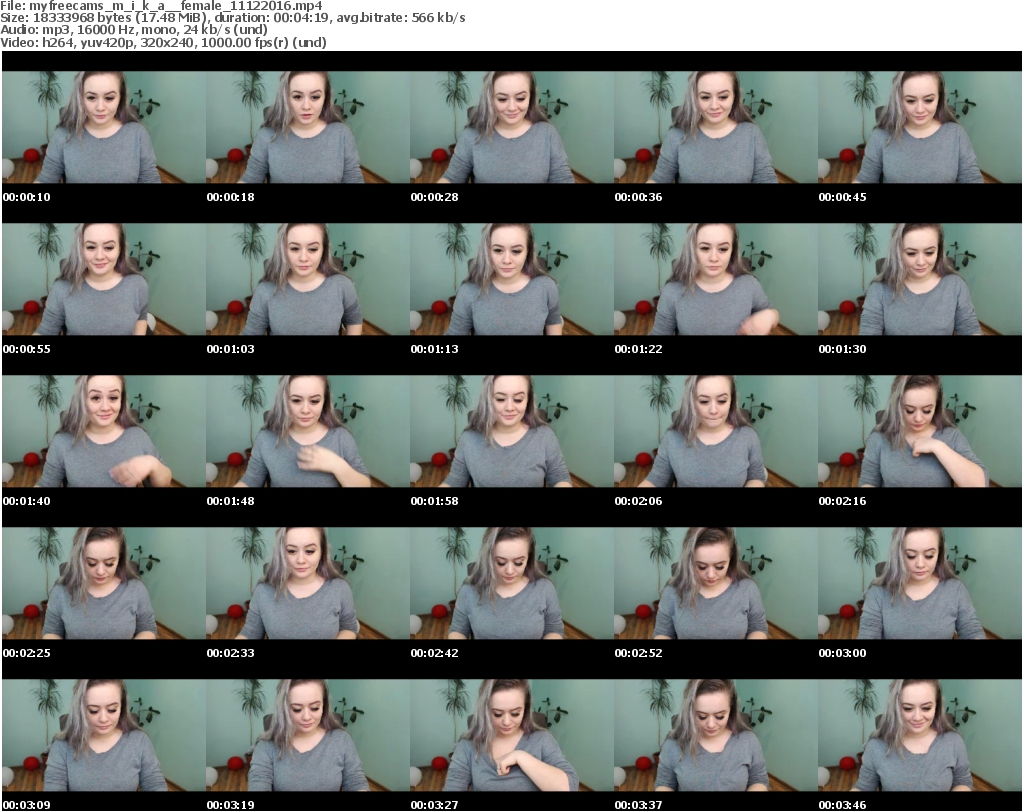The width and height of the screenshot is (1024, 811).
Task: Click the thumbnail stamped 00:00:18
Action: (x=308, y=127)
